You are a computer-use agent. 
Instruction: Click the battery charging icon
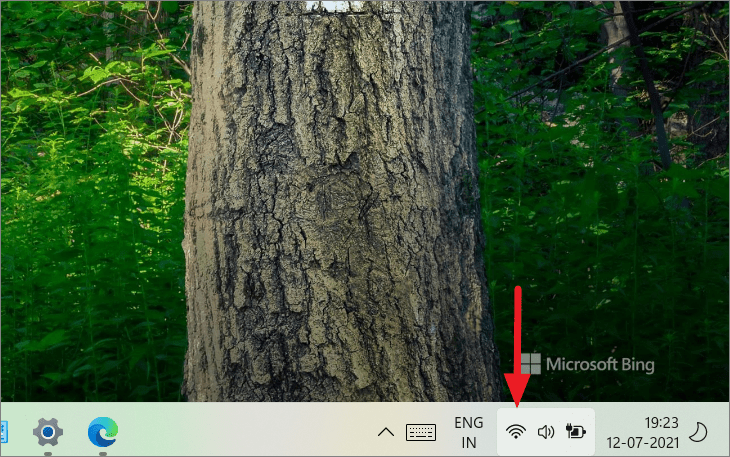click(576, 431)
